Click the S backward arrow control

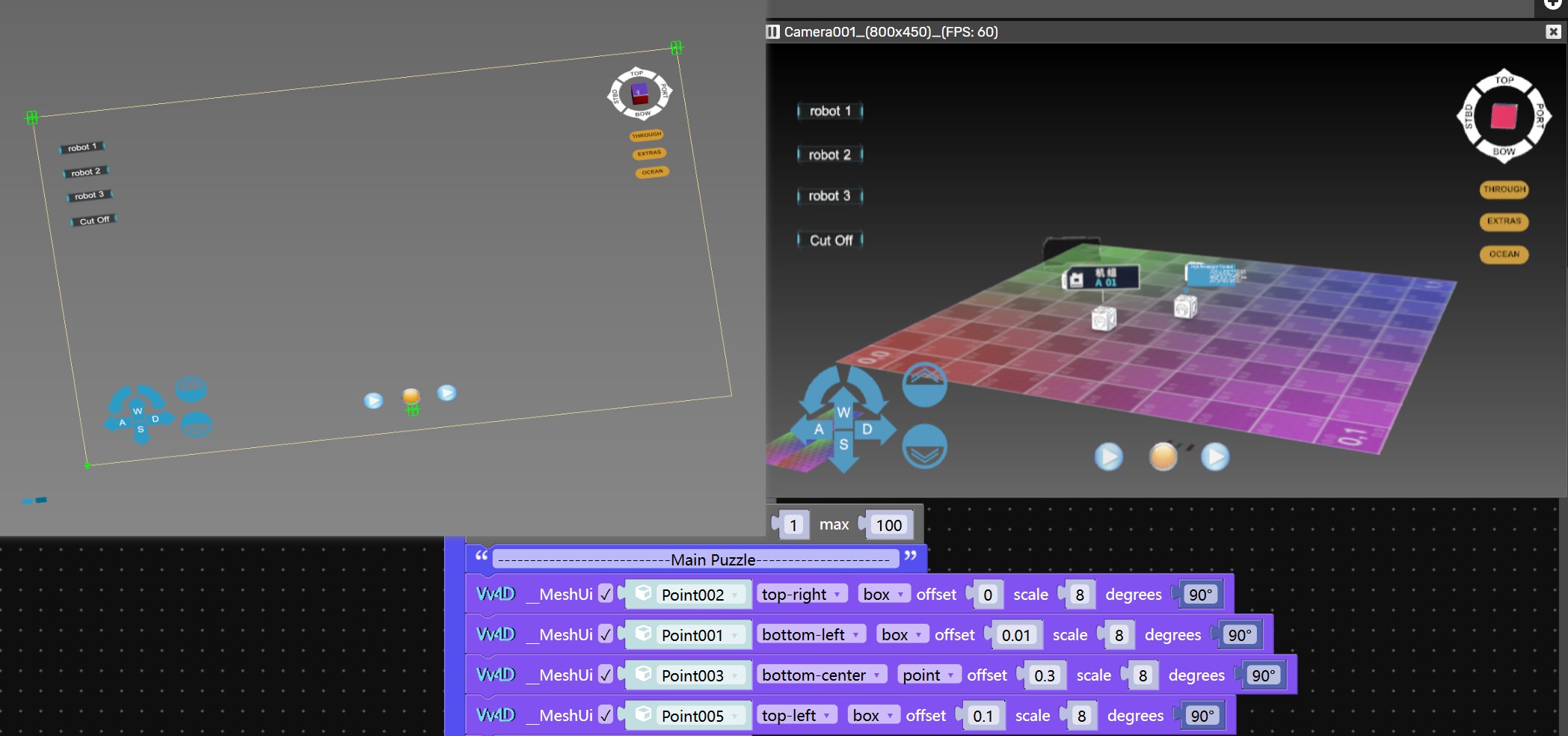[x=843, y=447]
